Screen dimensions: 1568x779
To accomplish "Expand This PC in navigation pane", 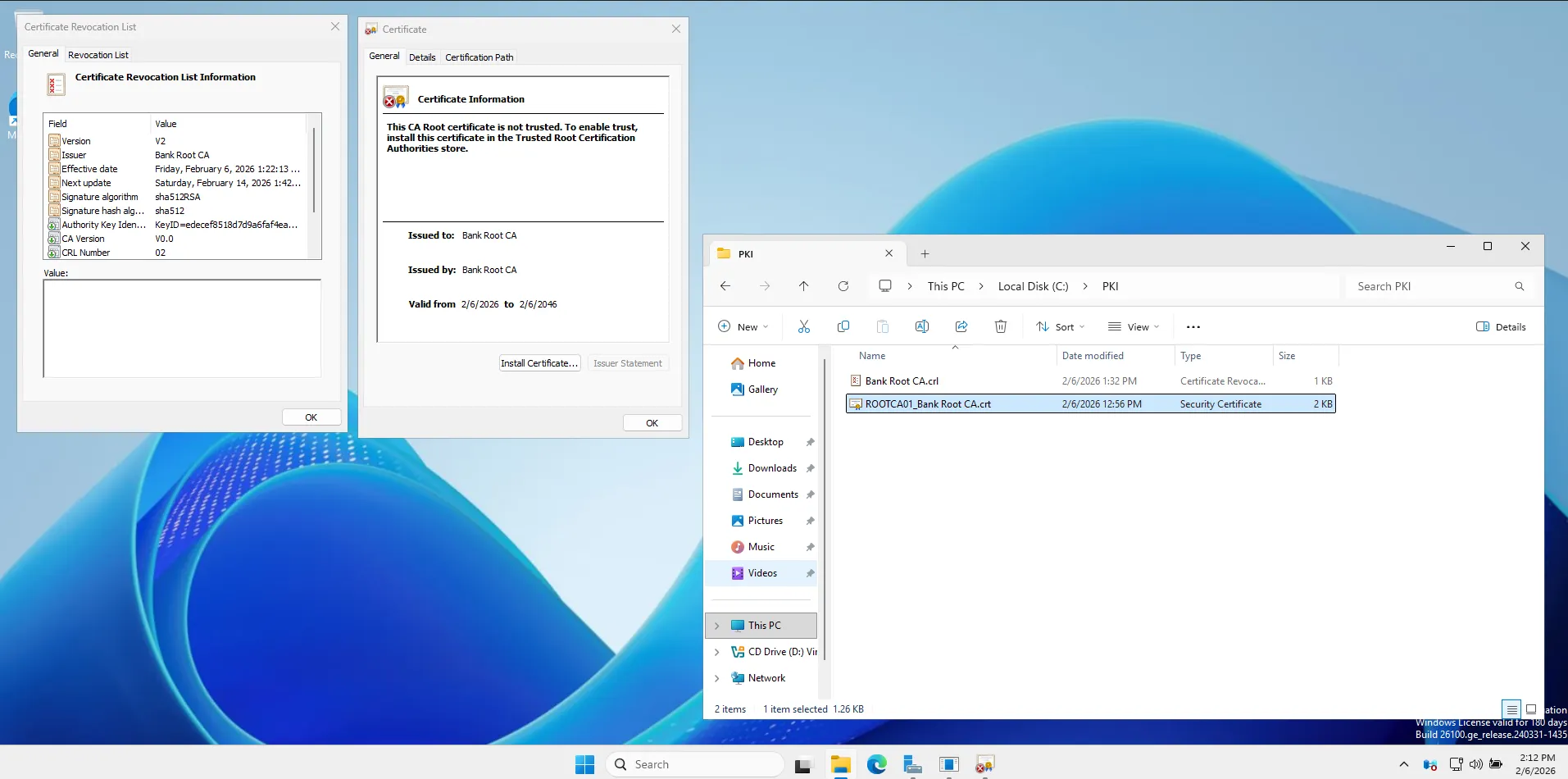I will (716, 626).
